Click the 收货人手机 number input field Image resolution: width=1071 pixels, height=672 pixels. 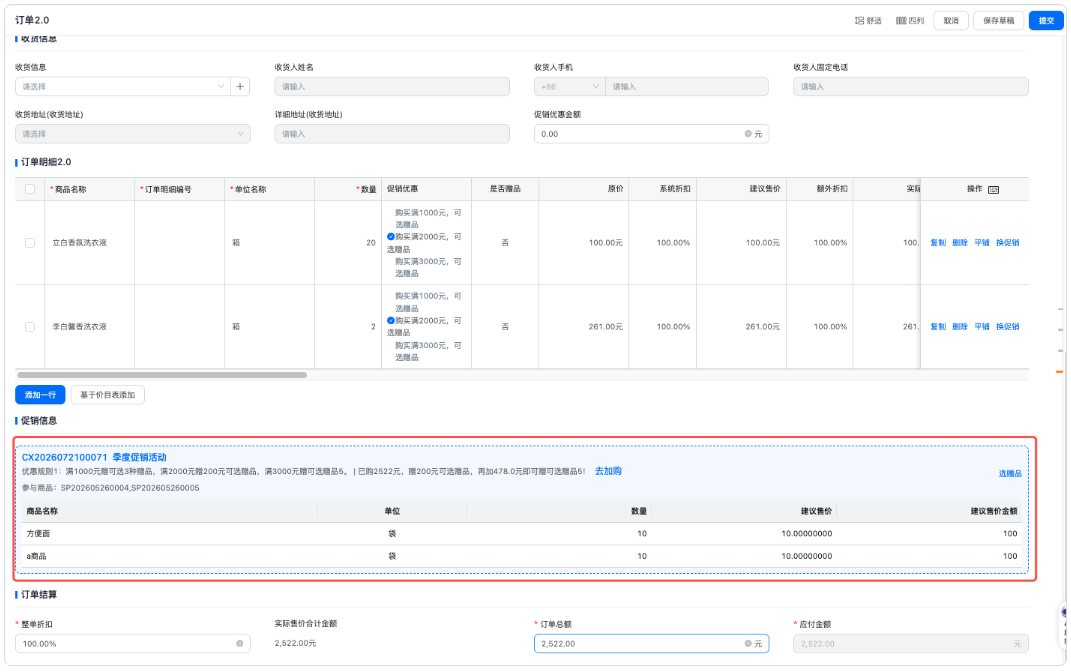coord(686,87)
